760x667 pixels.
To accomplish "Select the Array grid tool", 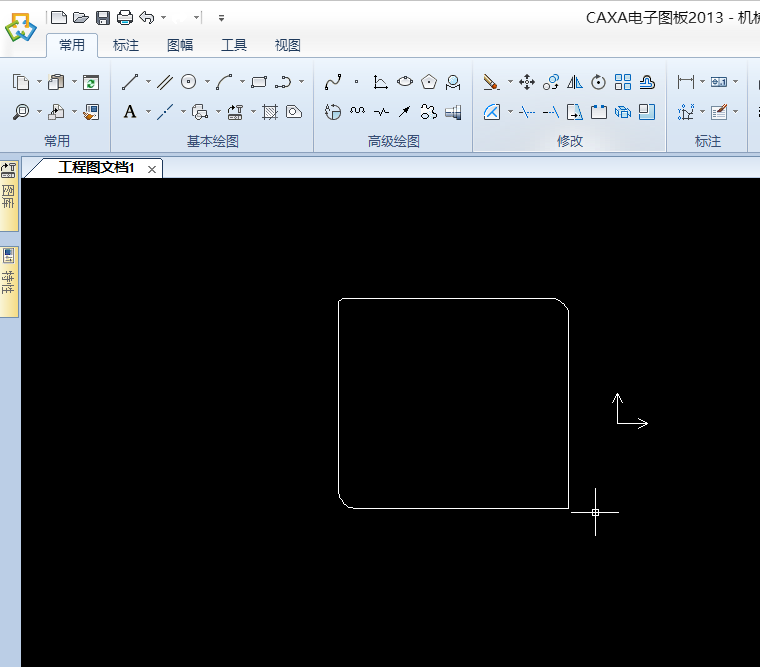I will 623,82.
